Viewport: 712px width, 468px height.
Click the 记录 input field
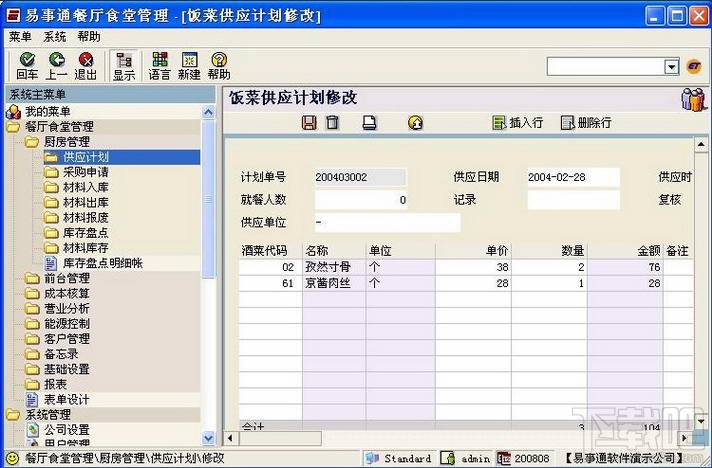point(574,200)
